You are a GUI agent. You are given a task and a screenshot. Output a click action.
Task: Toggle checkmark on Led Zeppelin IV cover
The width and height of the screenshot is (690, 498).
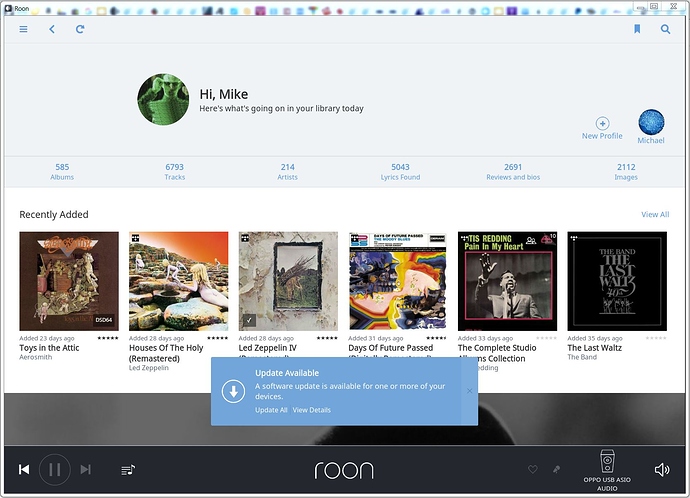(249, 320)
